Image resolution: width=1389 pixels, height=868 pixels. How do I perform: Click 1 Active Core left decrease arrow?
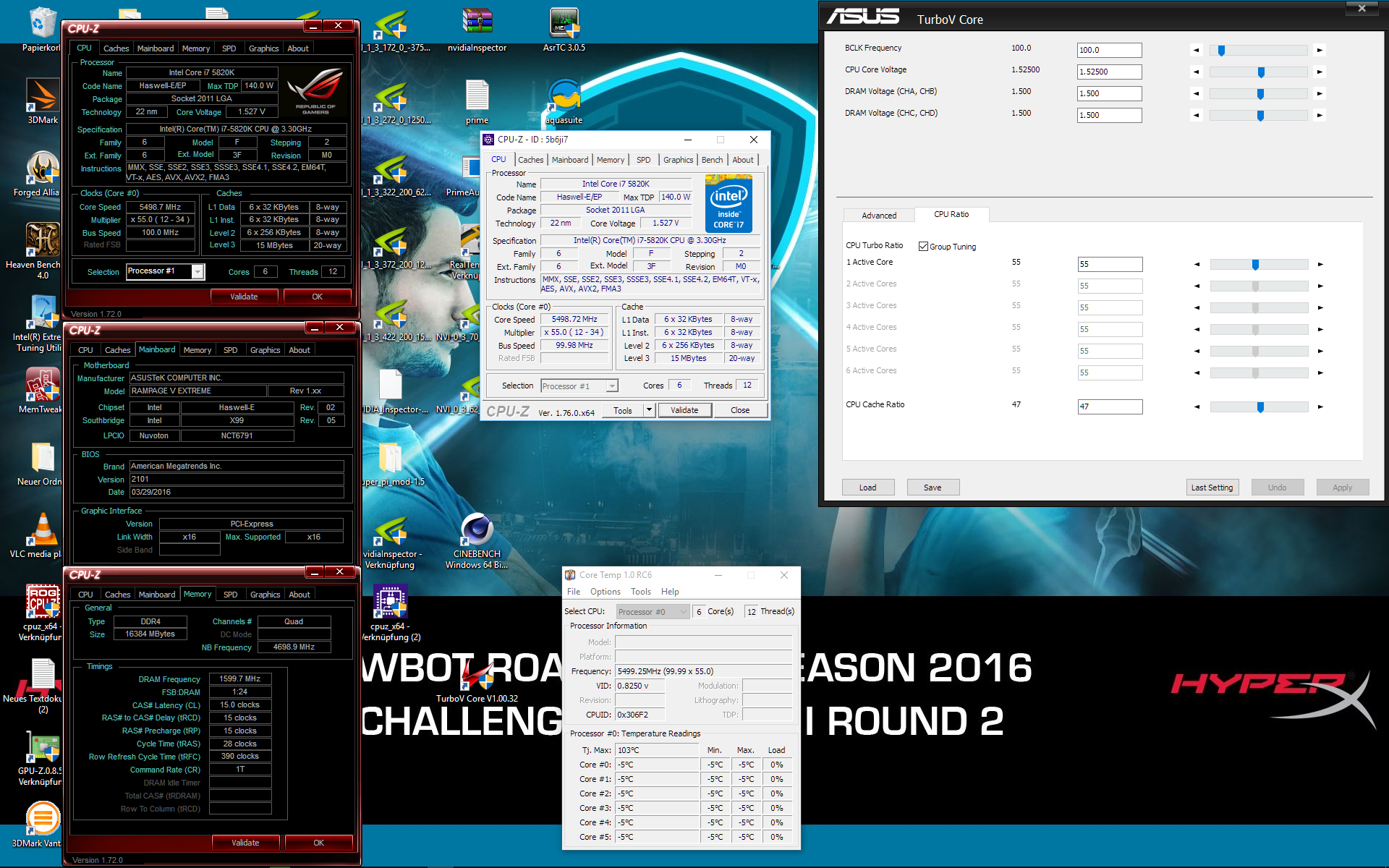pyautogui.click(x=1197, y=264)
